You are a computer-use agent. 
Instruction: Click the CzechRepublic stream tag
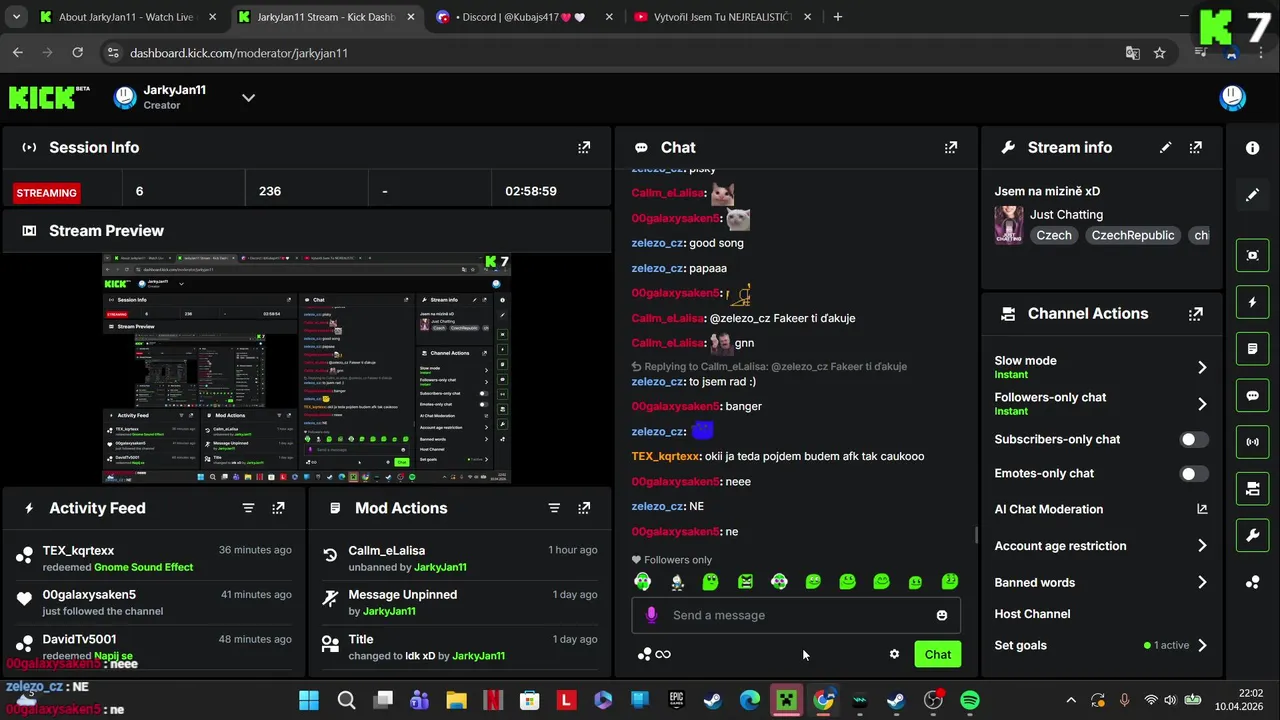click(x=1133, y=235)
